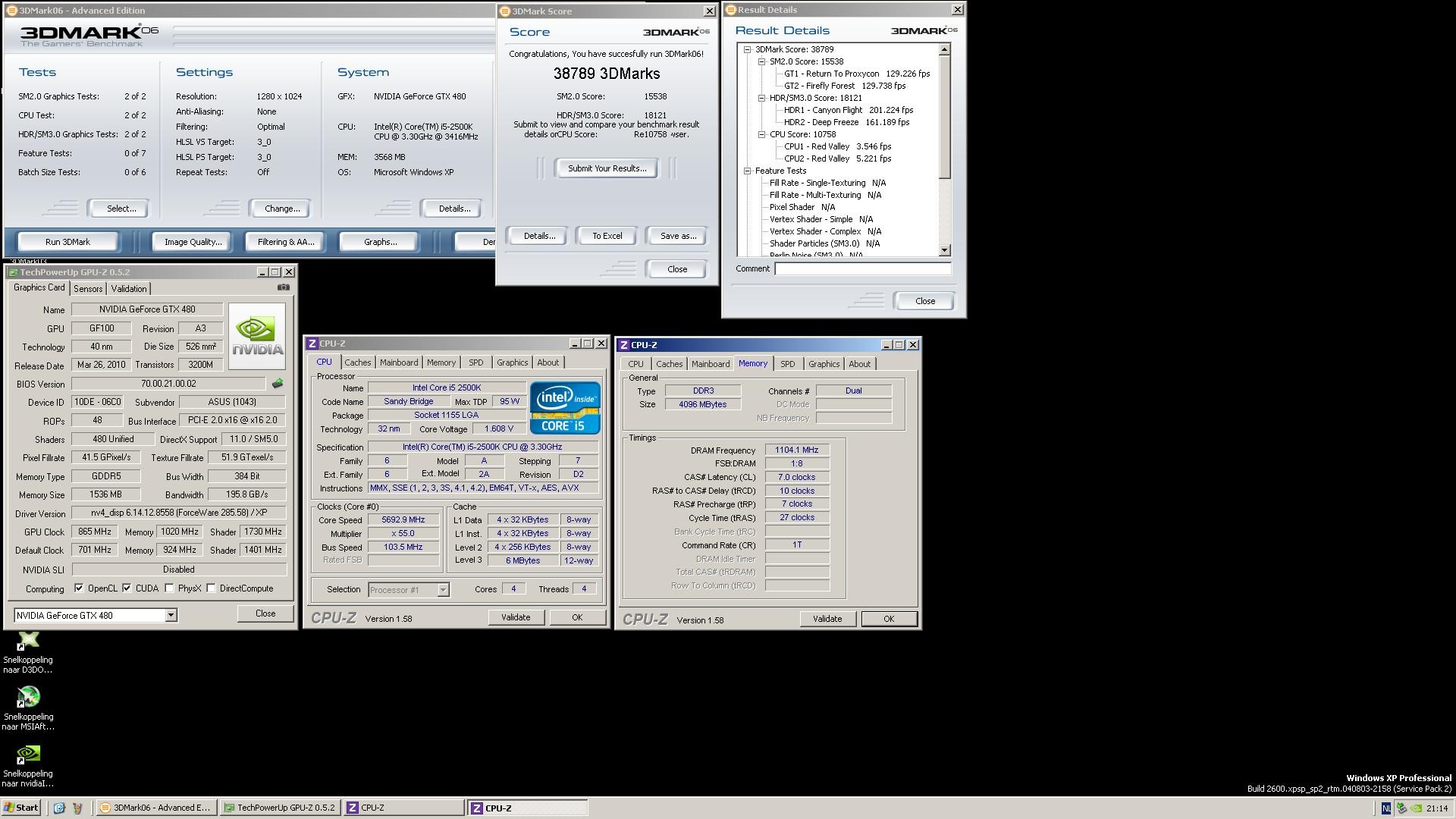Viewport: 1456px width, 819px height.
Task: Toggle the CUDA checkbox
Action: (127, 588)
